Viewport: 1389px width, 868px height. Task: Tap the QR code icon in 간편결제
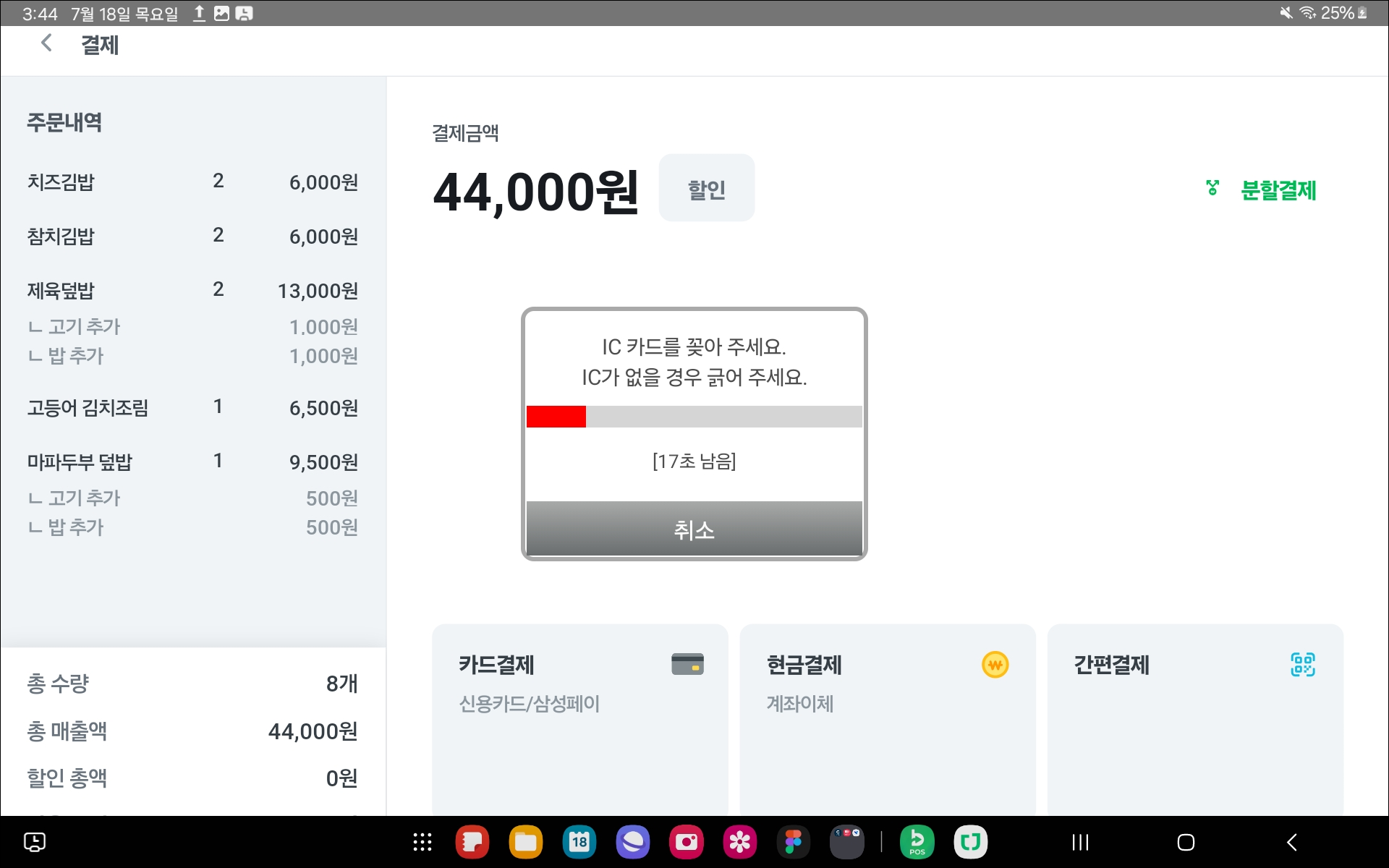coord(1302,664)
